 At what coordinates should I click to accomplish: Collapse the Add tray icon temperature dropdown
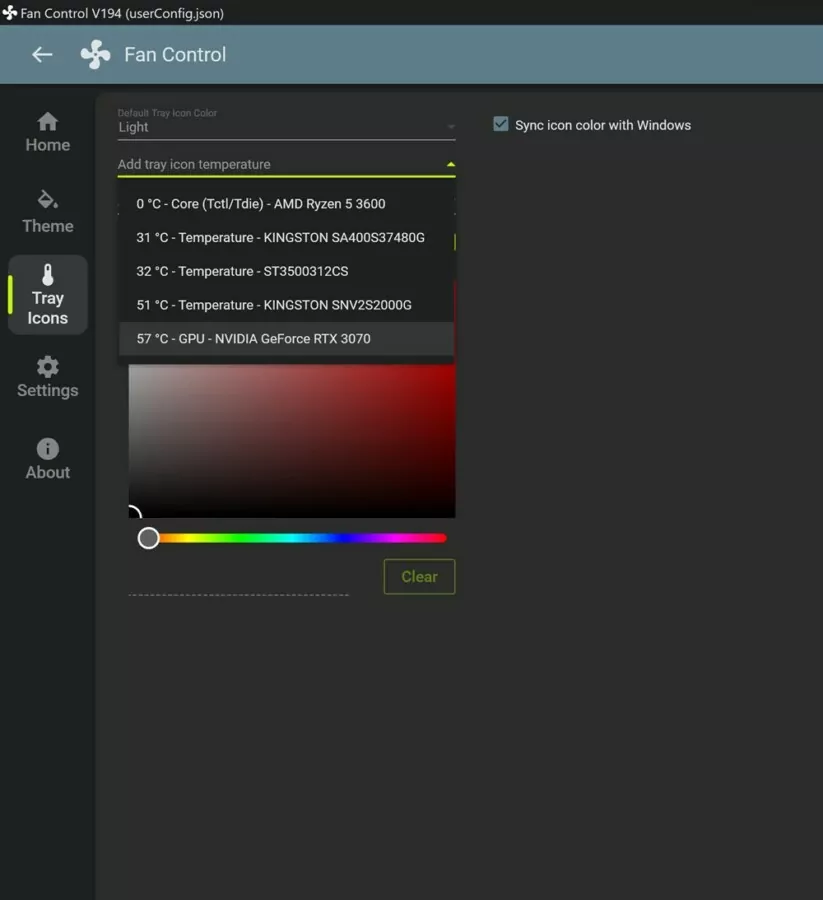coord(451,164)
